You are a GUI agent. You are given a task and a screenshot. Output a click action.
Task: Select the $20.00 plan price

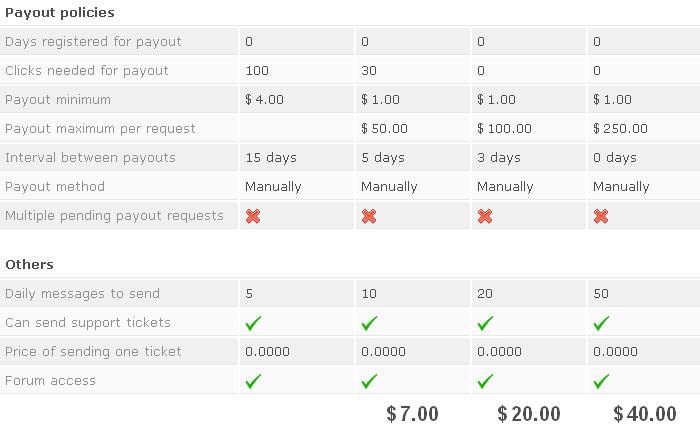[529, 414]
